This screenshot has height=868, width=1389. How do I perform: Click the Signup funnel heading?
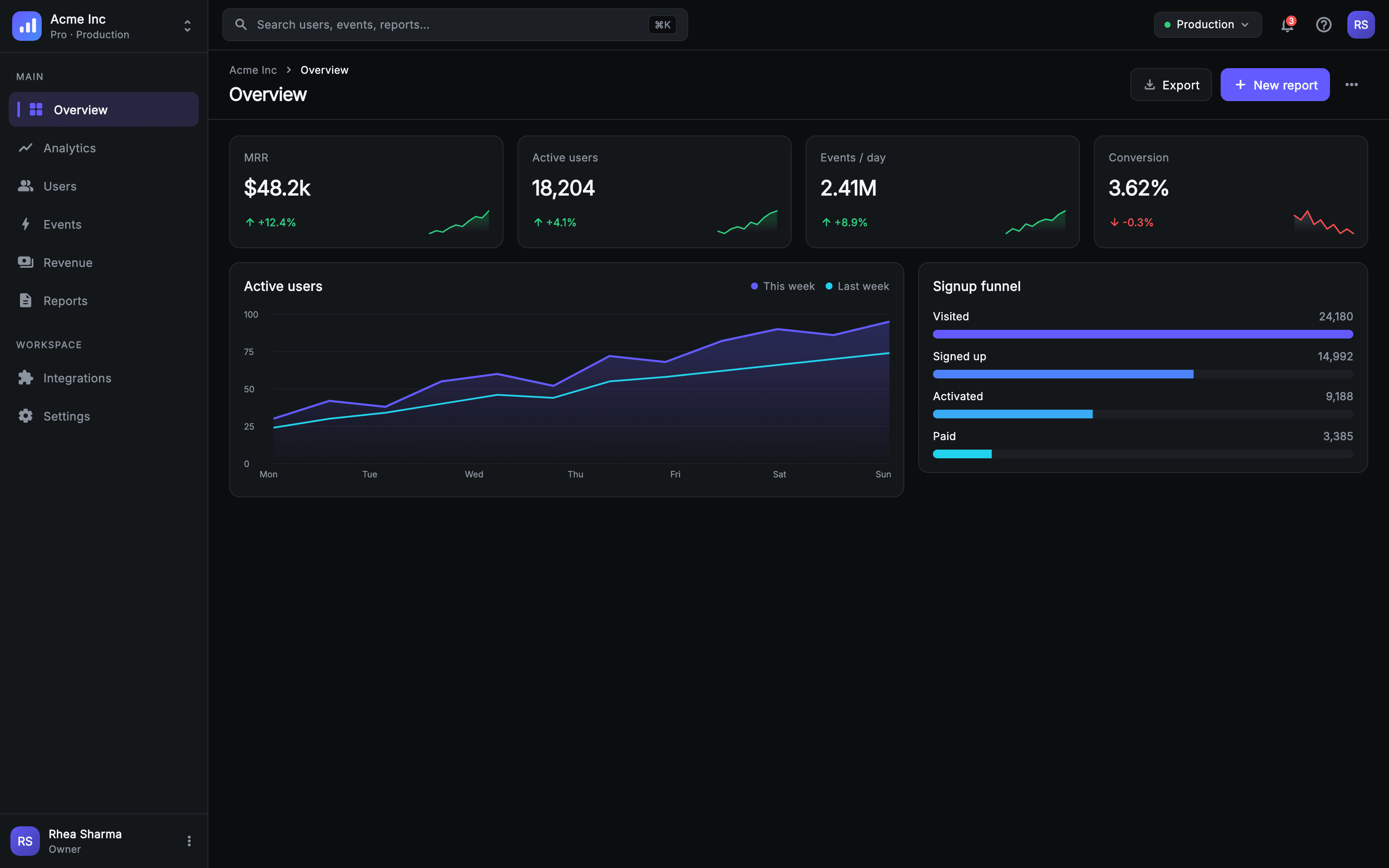pyautogui.click(x=976, y=286)
